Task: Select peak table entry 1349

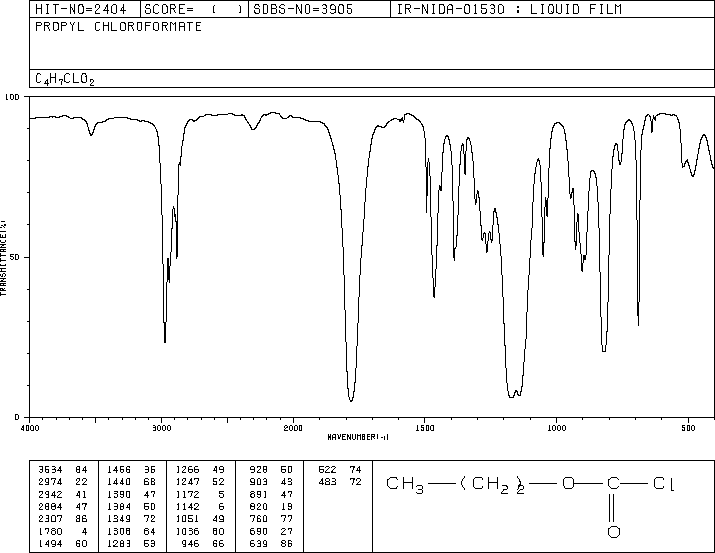Action: (x=131, y=519)
